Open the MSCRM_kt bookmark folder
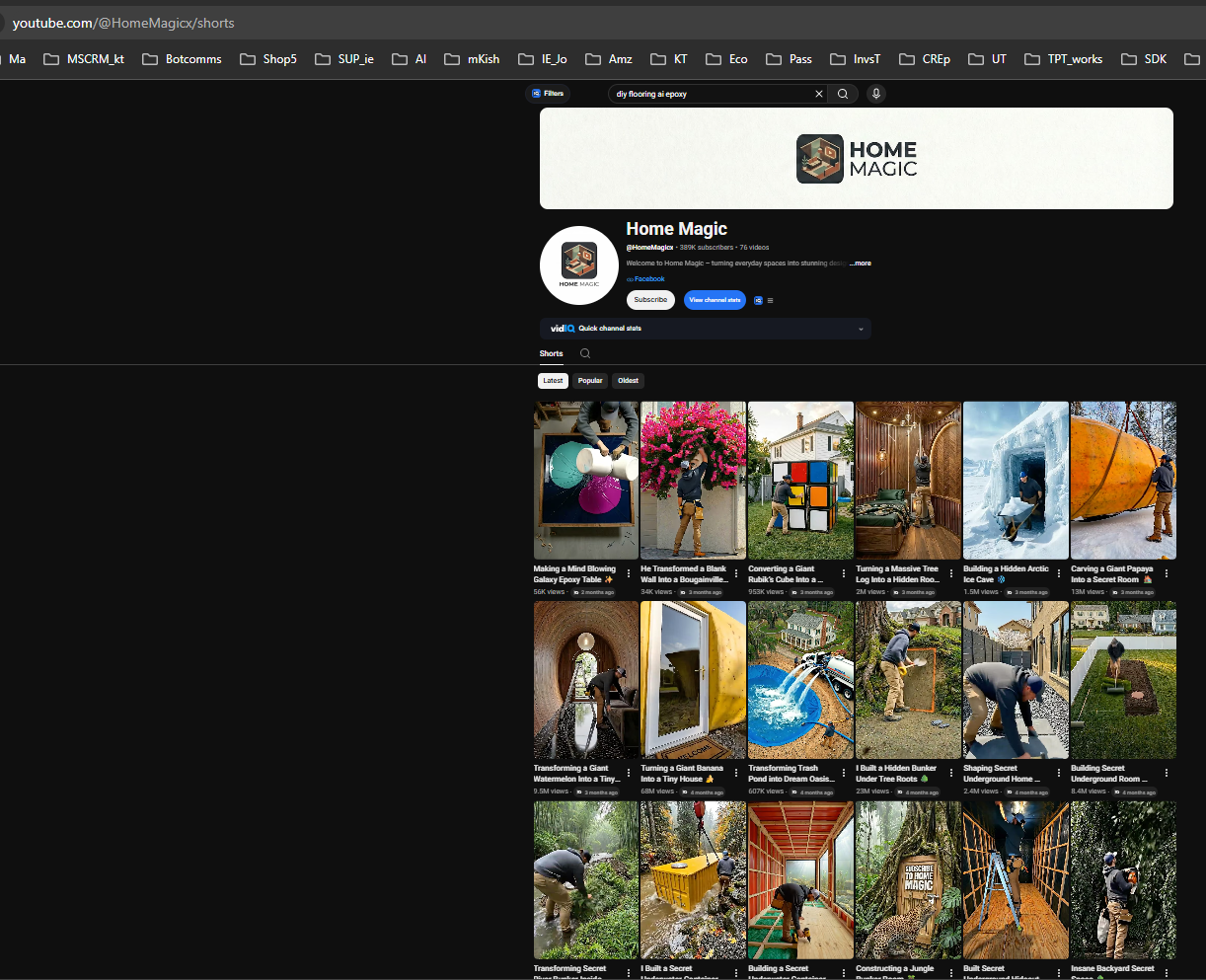The image size is (1206, 980). [x=84, y=59]
